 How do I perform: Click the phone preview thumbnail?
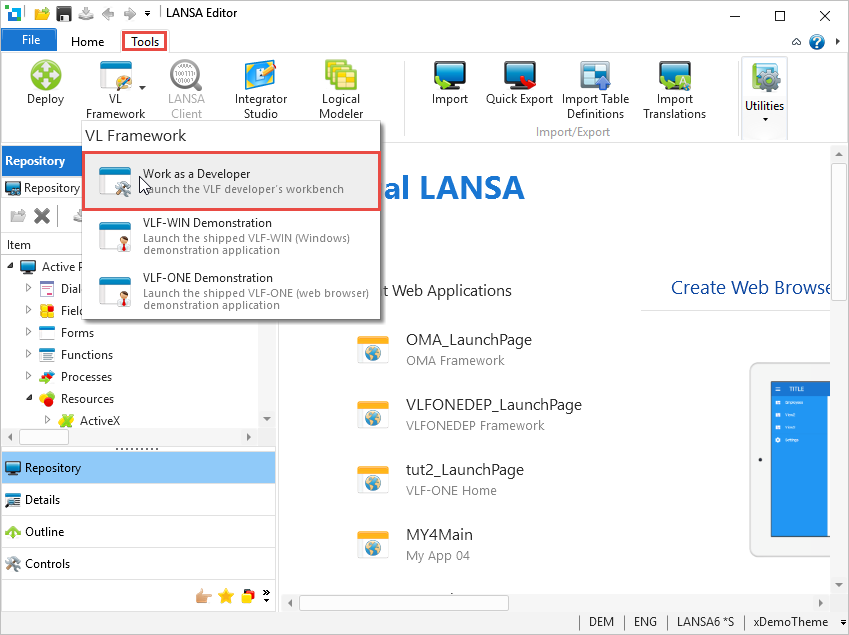792,459
